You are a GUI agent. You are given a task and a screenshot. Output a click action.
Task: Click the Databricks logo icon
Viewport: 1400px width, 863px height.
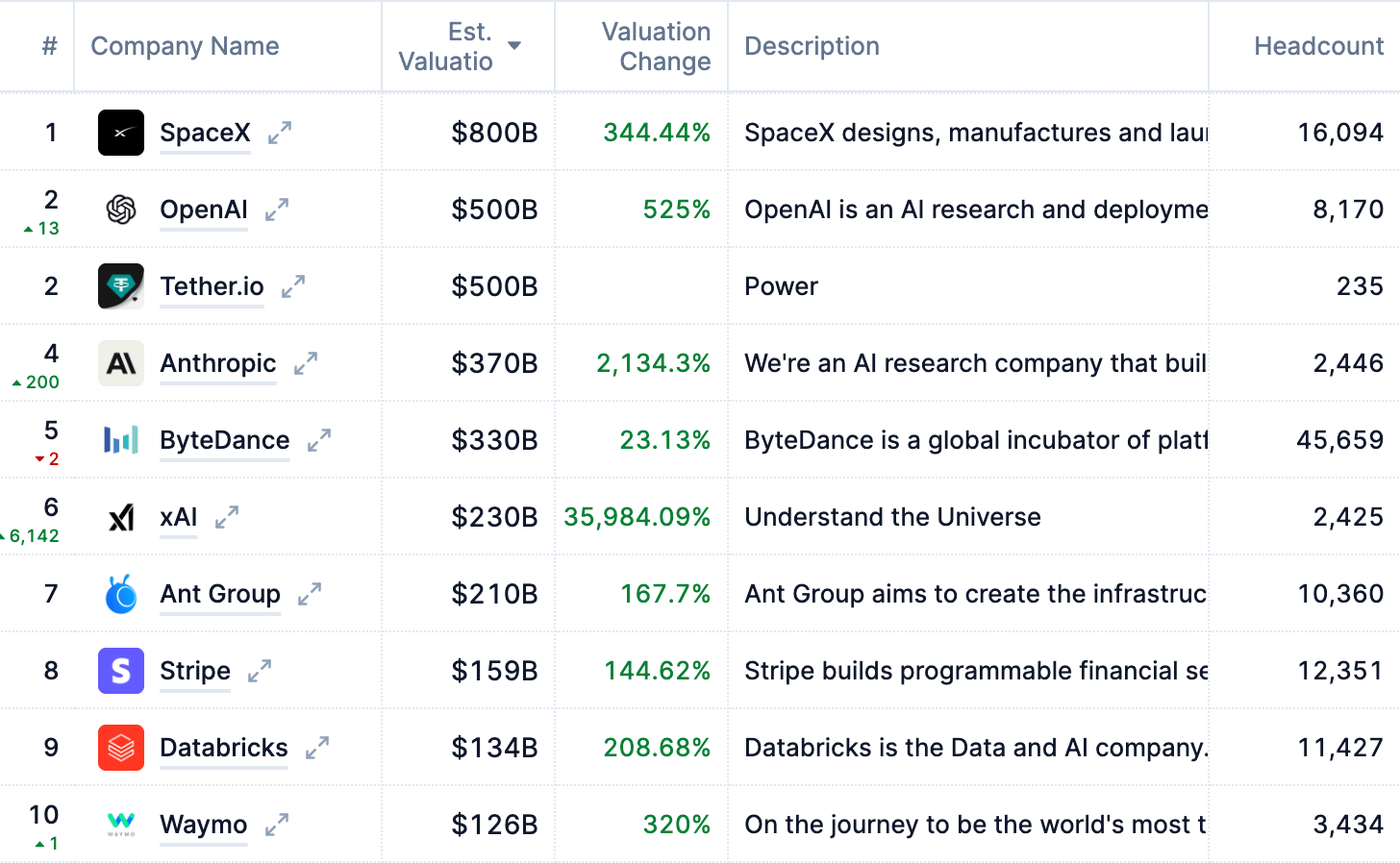[121, 748]
